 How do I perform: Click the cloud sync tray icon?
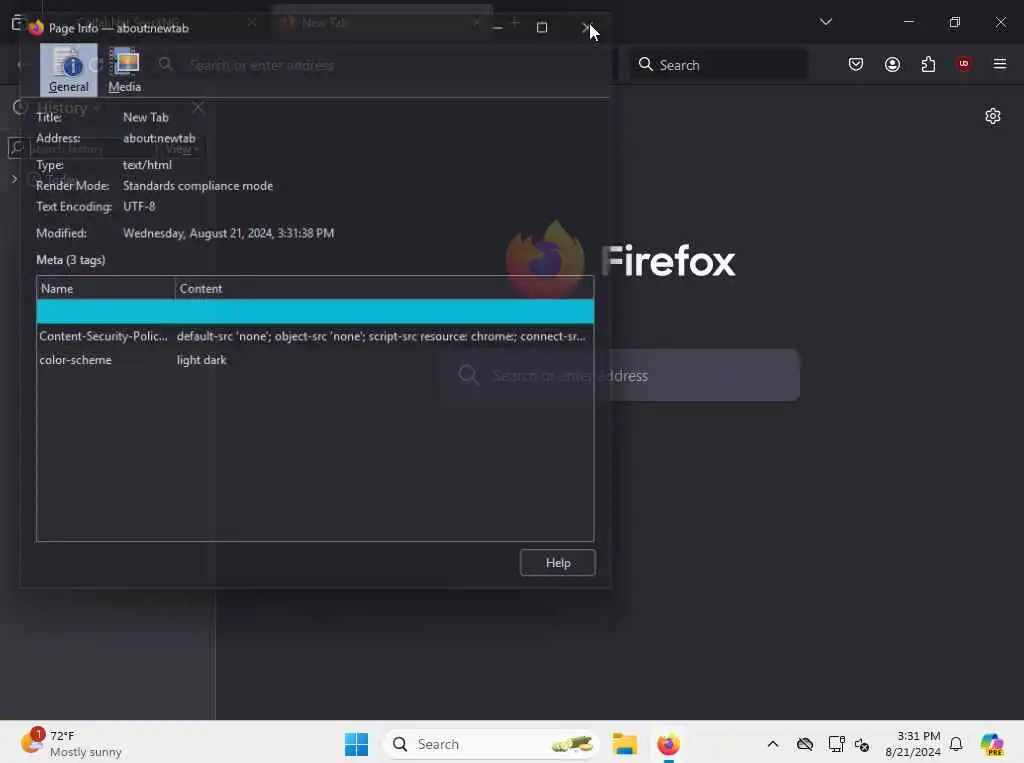[805, 744]
